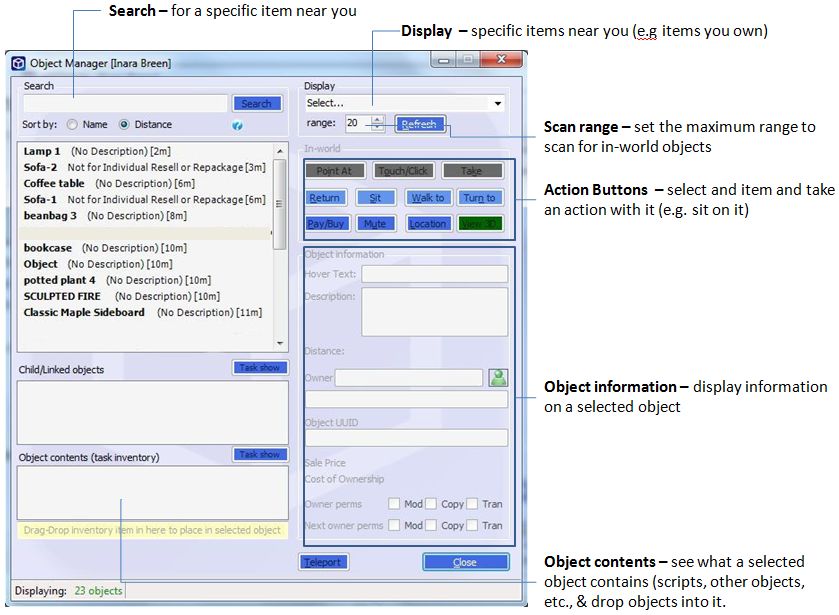Click the Teleport button

click(x=323, y=562)
